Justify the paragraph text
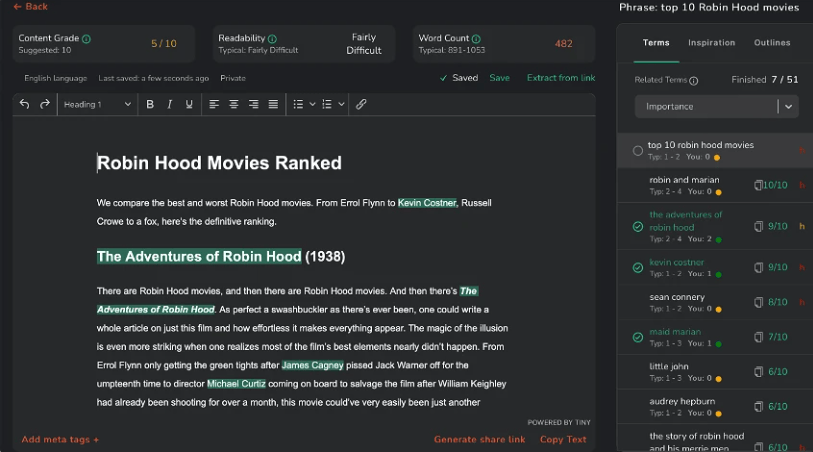 pos(273,104)
